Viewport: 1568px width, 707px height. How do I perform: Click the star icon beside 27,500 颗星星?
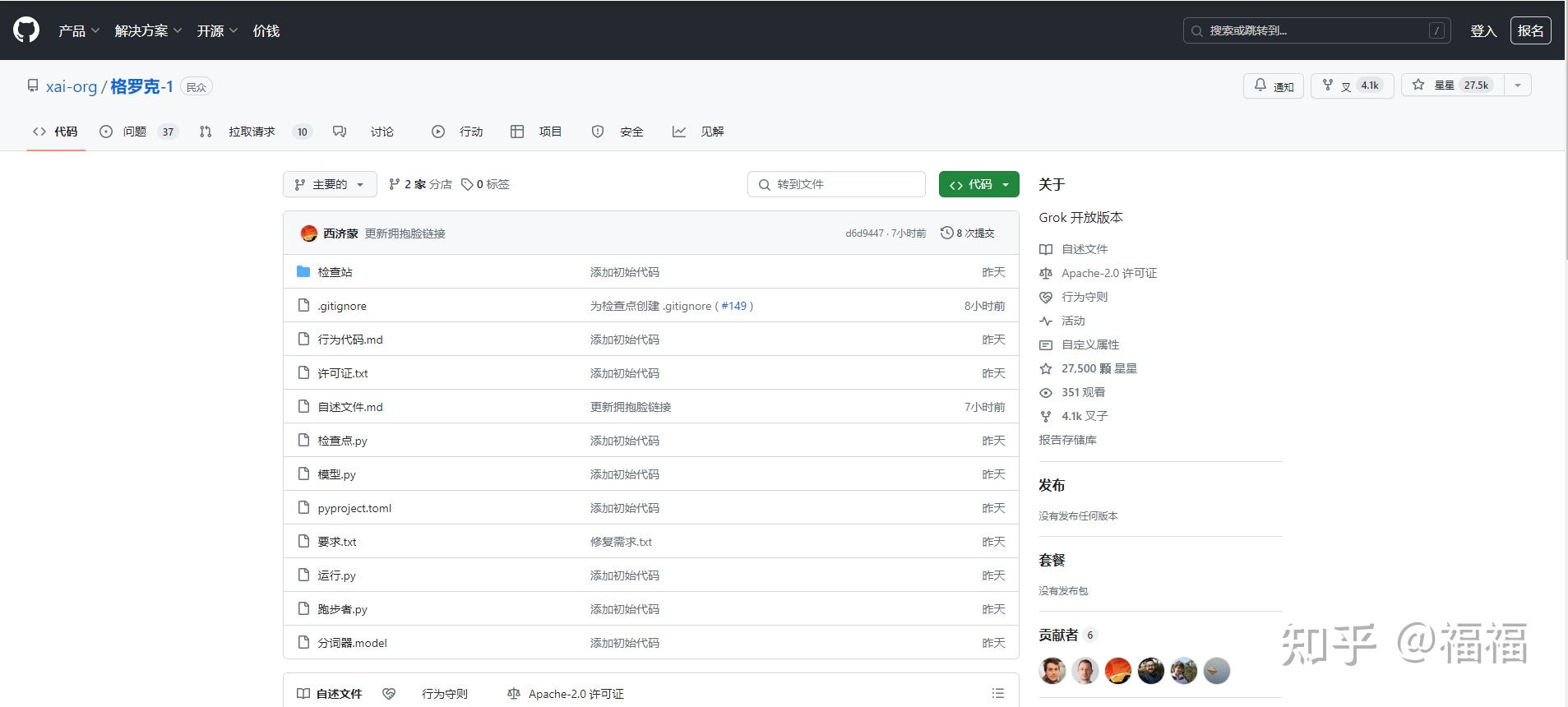(x=1046, y=368)
